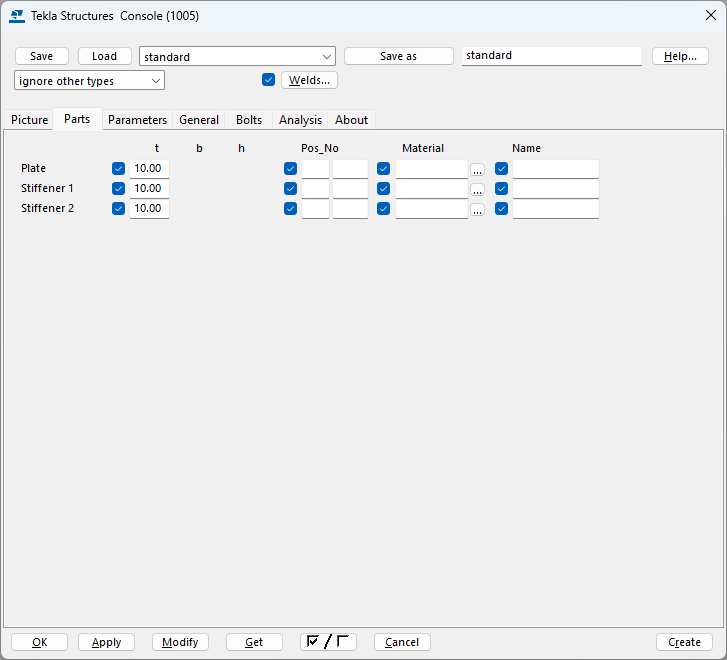Click the Stiffener 1 Pos_No start number field
Image resolution: width=727 pixels, height=660 pixels.
350,188
